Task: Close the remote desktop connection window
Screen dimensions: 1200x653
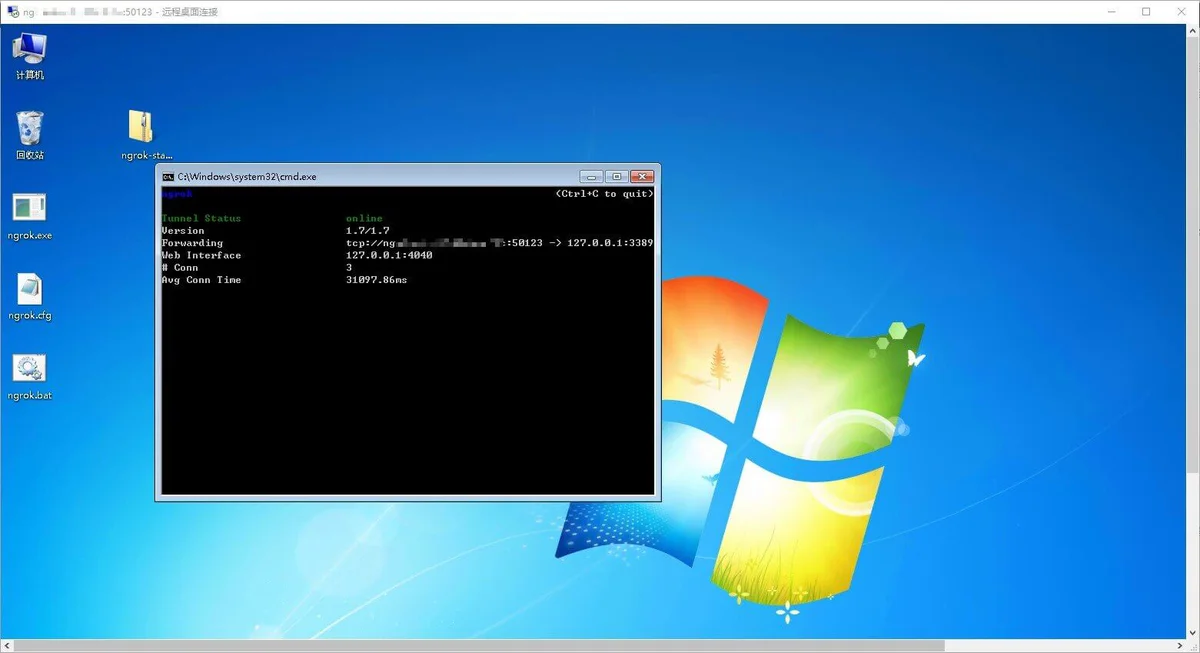Action: coord(1180,12)
